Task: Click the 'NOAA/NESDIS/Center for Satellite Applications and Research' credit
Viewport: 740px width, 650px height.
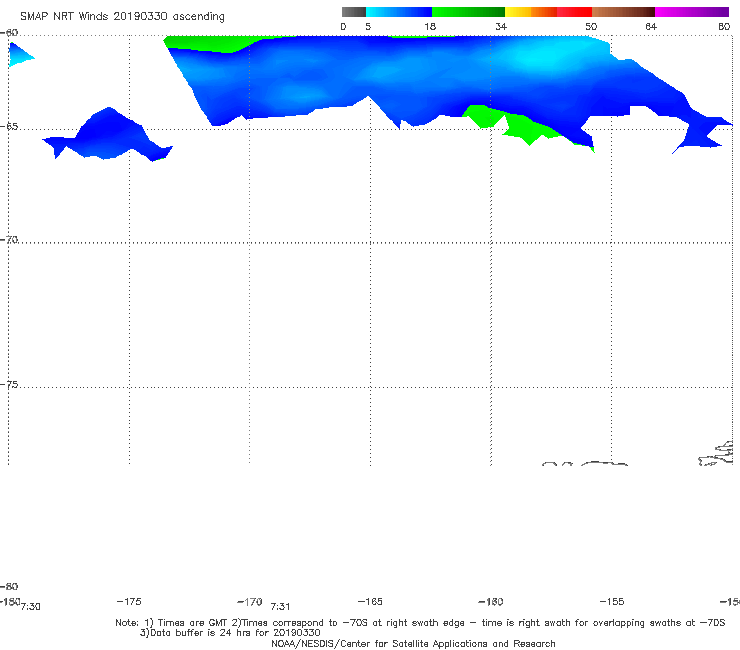Action: [413, 644]
